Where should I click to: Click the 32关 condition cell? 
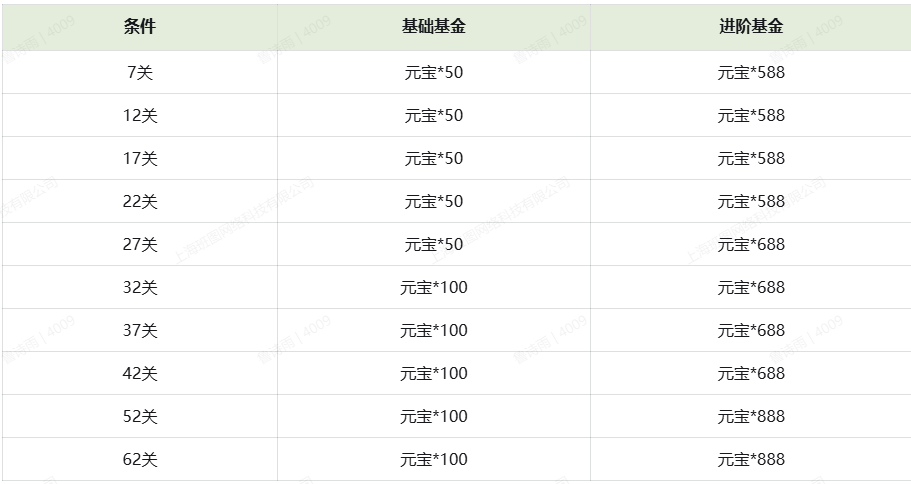(x=140, y=288)
